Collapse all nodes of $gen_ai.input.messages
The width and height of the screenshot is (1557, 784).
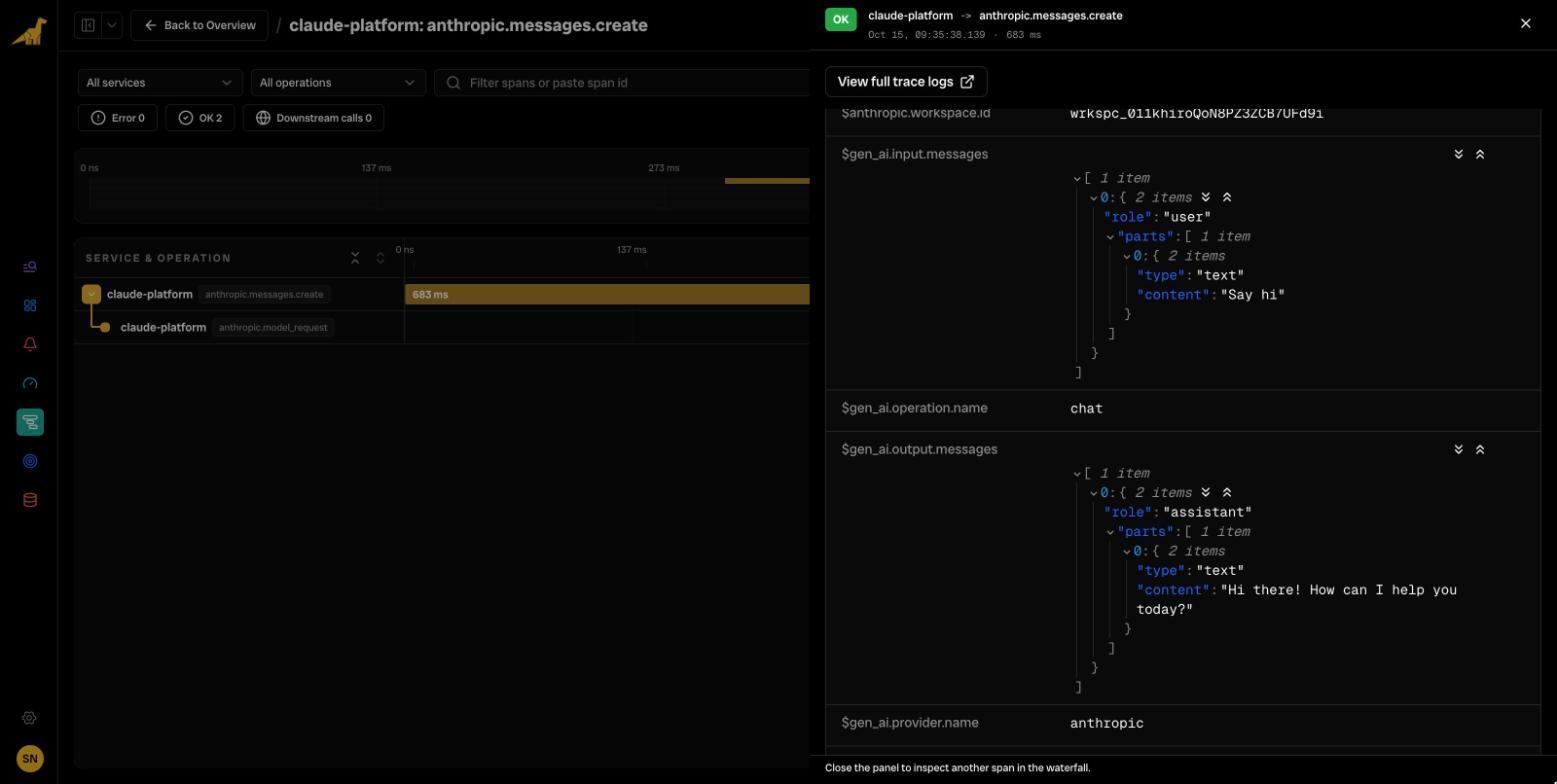pos(1480,154)
